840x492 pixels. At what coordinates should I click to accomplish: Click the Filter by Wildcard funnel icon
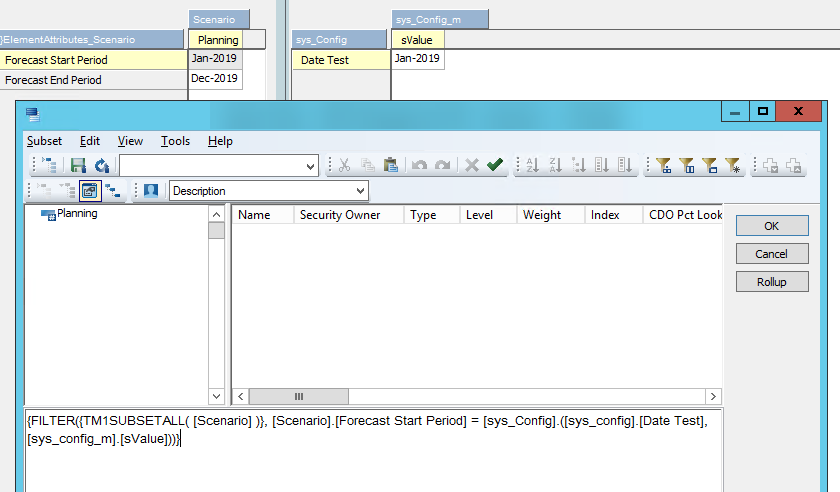pos(732,165)
